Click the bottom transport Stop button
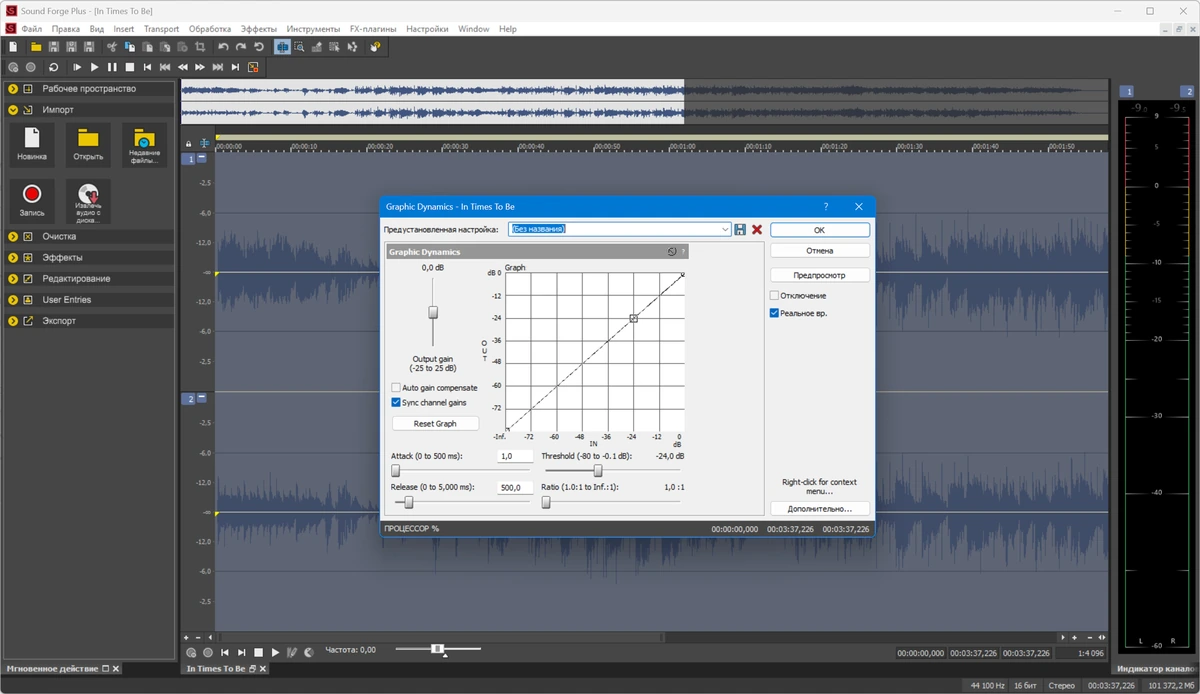The width and height of the screenshot is (1200, 694). tap(258, 652)
